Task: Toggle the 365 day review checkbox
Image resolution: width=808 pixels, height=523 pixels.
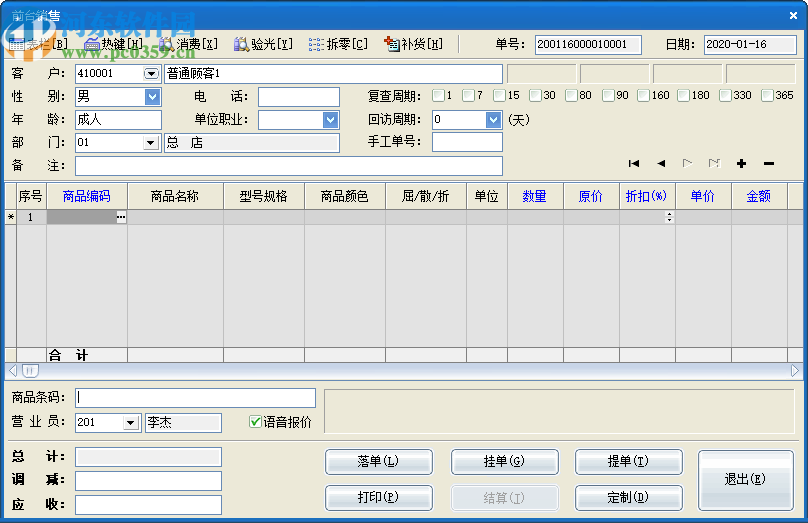Action: coord(767,95)
